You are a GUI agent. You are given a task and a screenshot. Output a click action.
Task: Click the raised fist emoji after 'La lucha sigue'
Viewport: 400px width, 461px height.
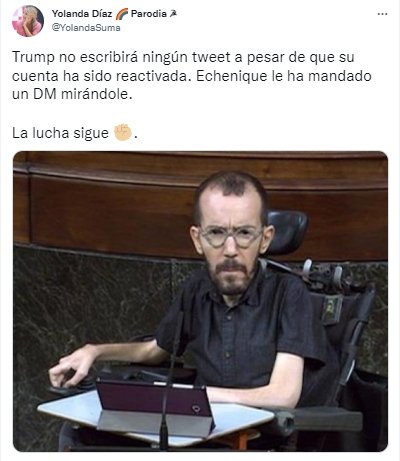[x=123, y=132]
